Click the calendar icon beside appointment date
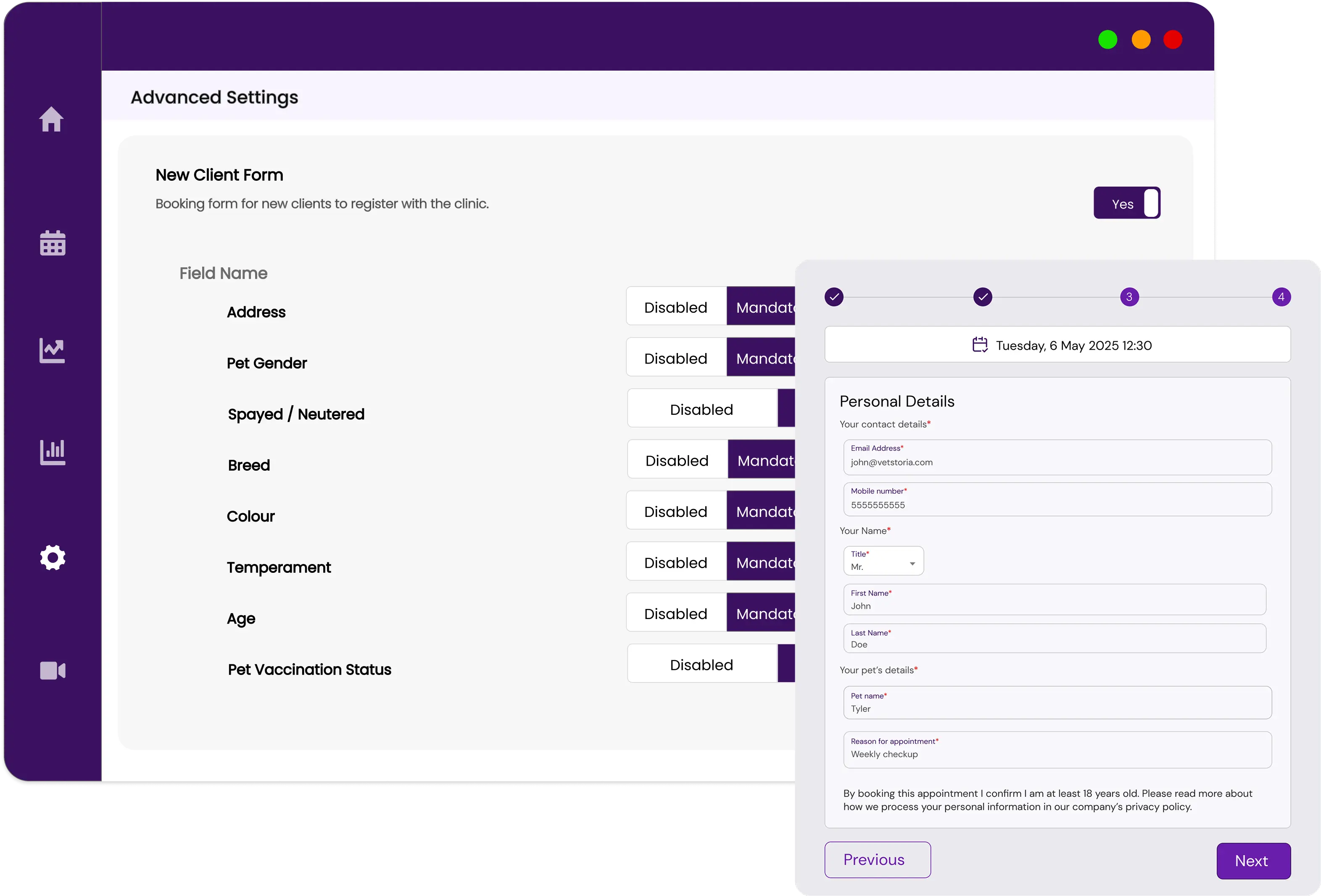Image resolution: width=1321 pixels, height=896 pixels. pyautogui.click(x=980, y=345)
